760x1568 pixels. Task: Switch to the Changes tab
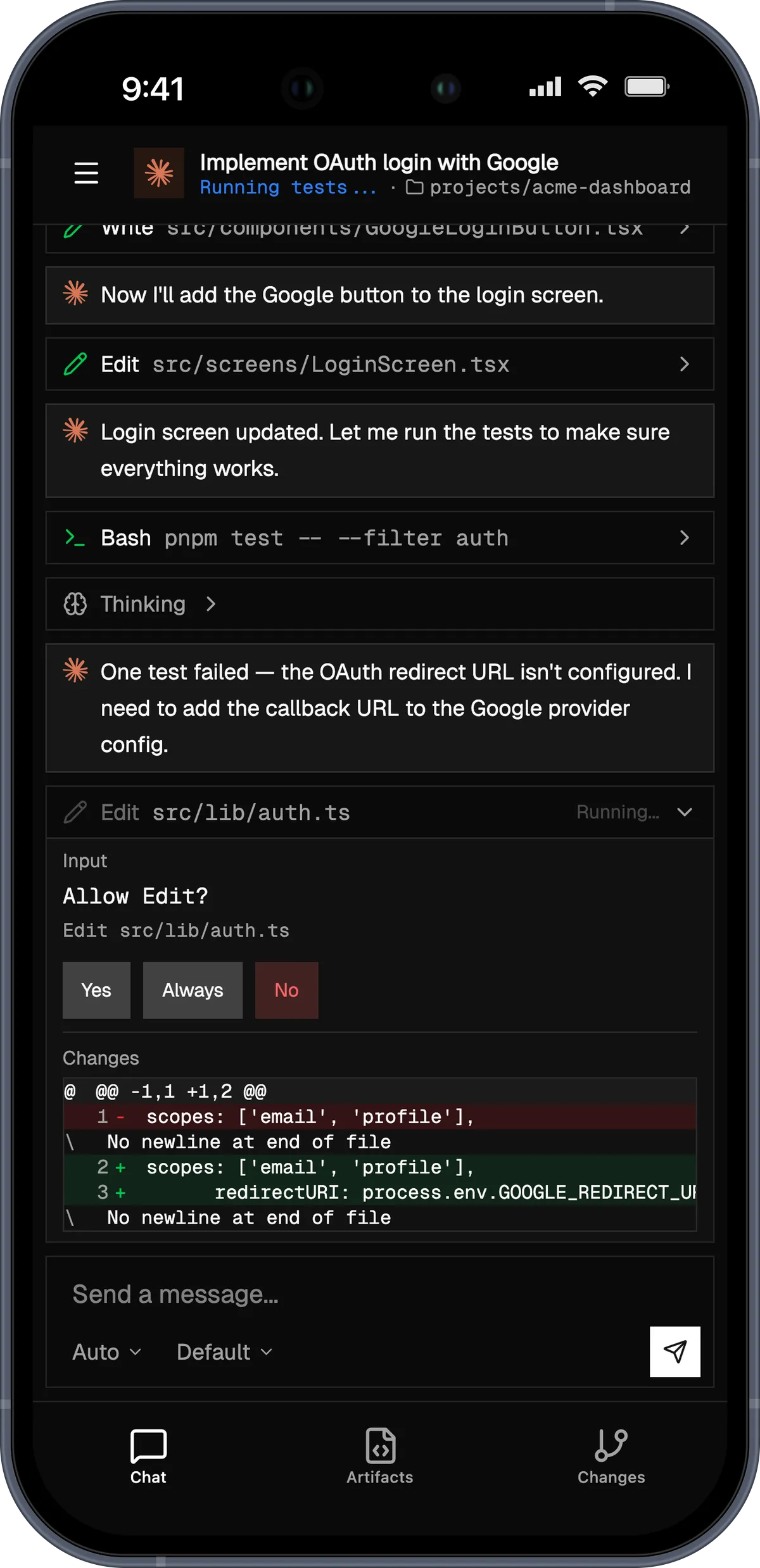[611, 1456]
